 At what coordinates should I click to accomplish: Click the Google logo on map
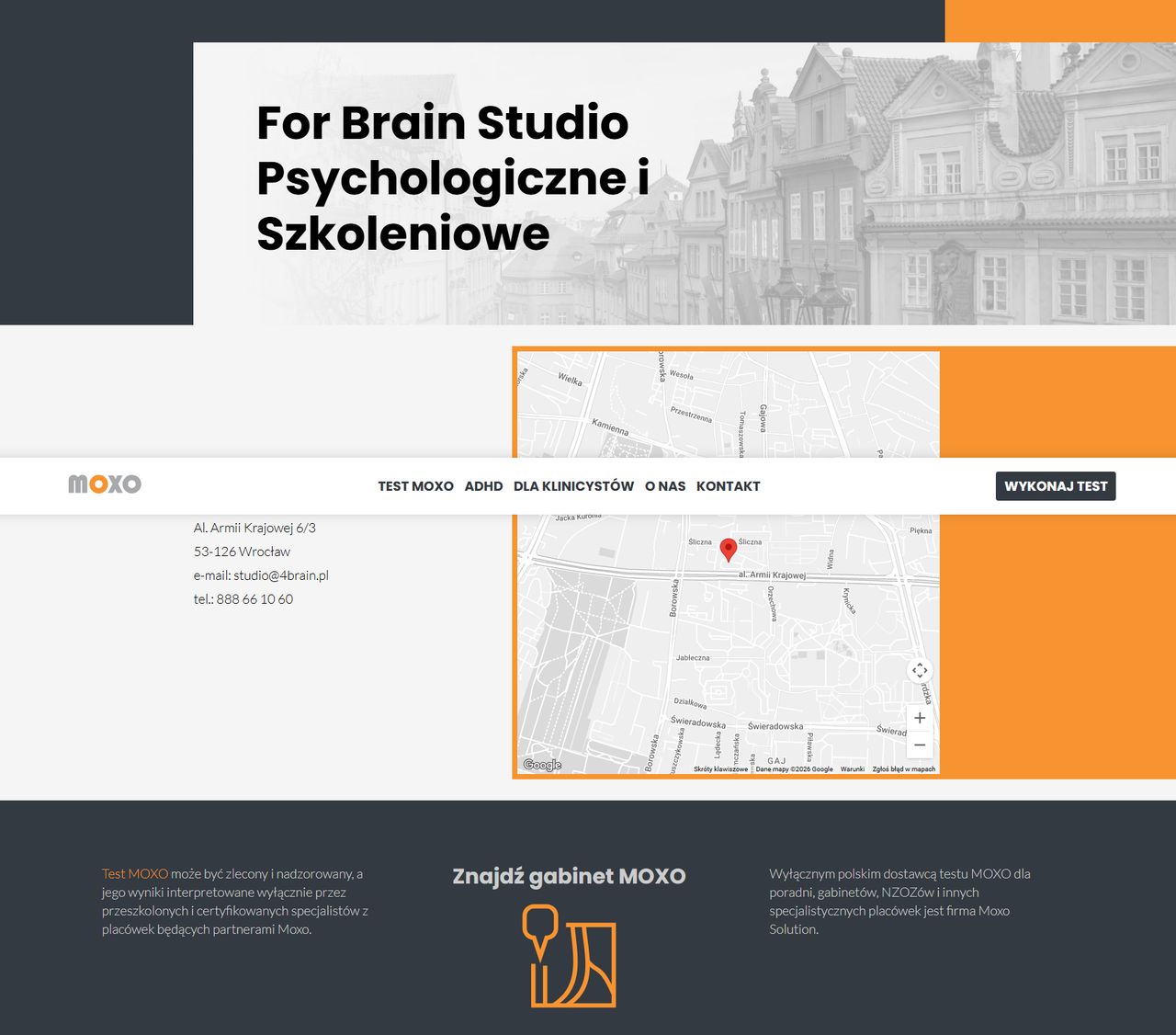(542, 765)
